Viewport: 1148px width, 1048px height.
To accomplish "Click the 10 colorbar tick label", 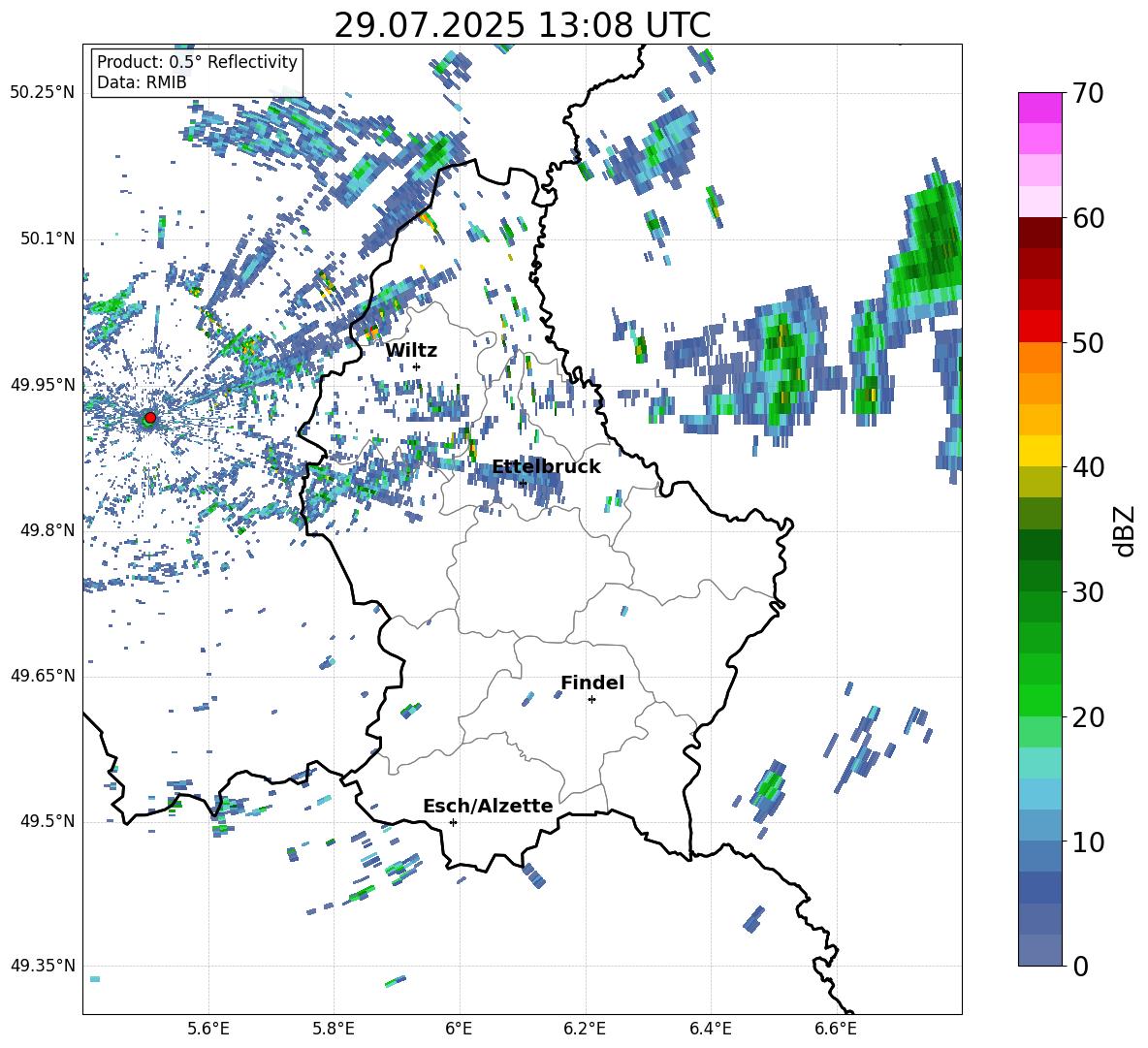I will point(1088,842).
